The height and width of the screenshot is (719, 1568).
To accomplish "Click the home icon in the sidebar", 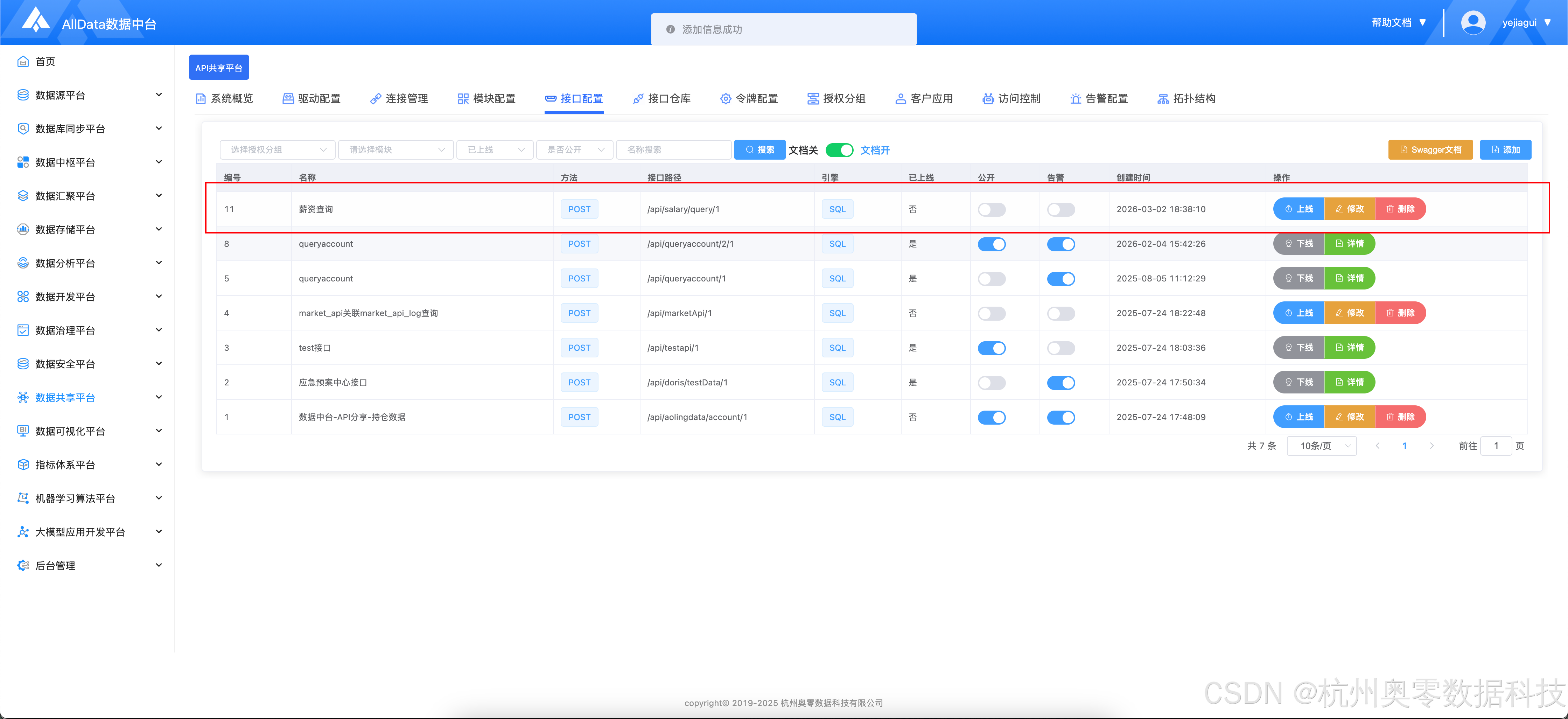I will click(23, 62).
